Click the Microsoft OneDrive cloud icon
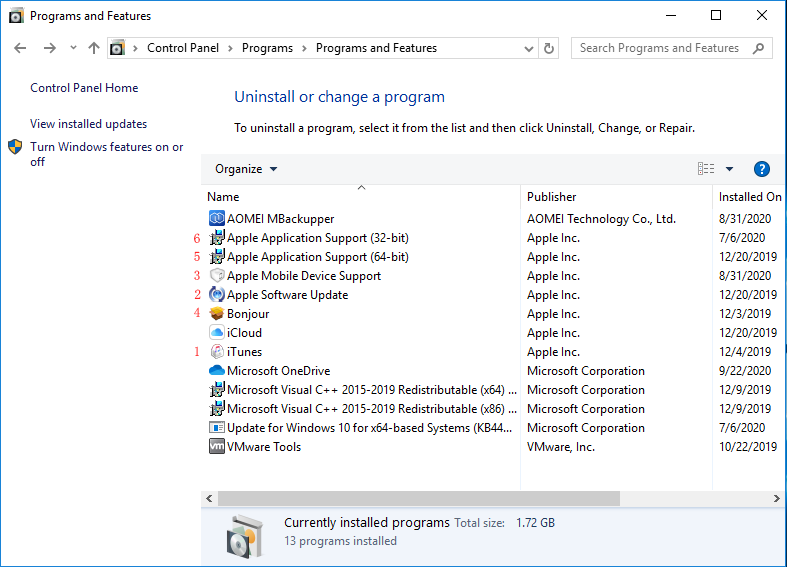 click(x=217, y=371)
